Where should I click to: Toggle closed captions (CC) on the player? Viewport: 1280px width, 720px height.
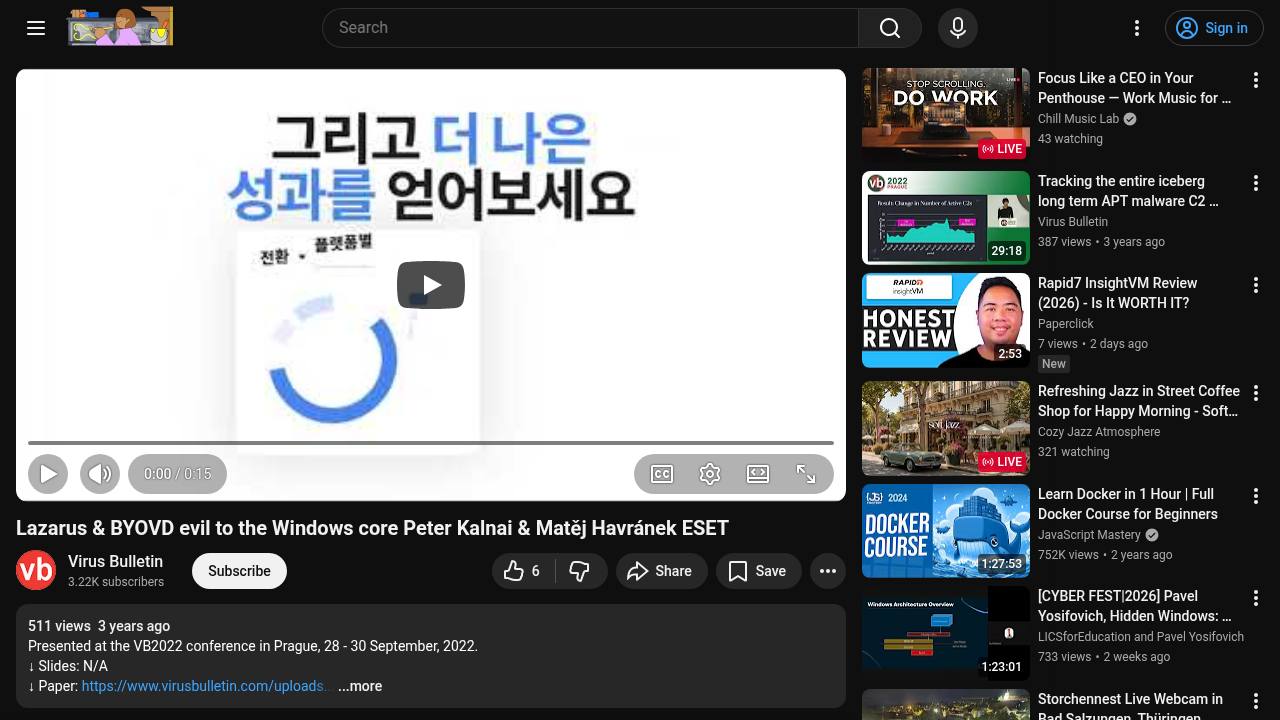pyautogui.click(x=662, y=474)
